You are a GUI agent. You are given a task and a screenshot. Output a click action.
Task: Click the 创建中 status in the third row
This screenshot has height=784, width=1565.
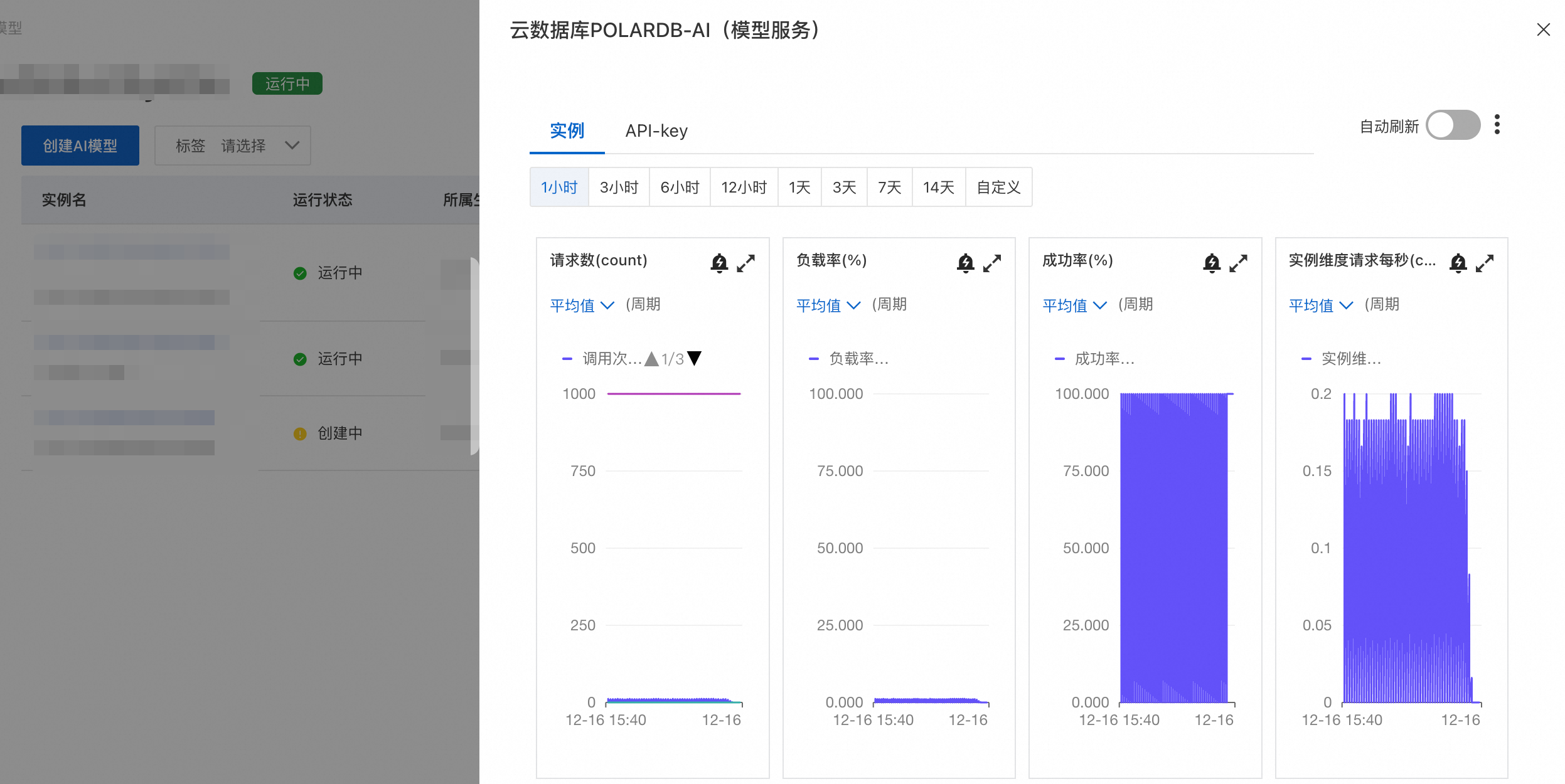click(x=328, y=433)
